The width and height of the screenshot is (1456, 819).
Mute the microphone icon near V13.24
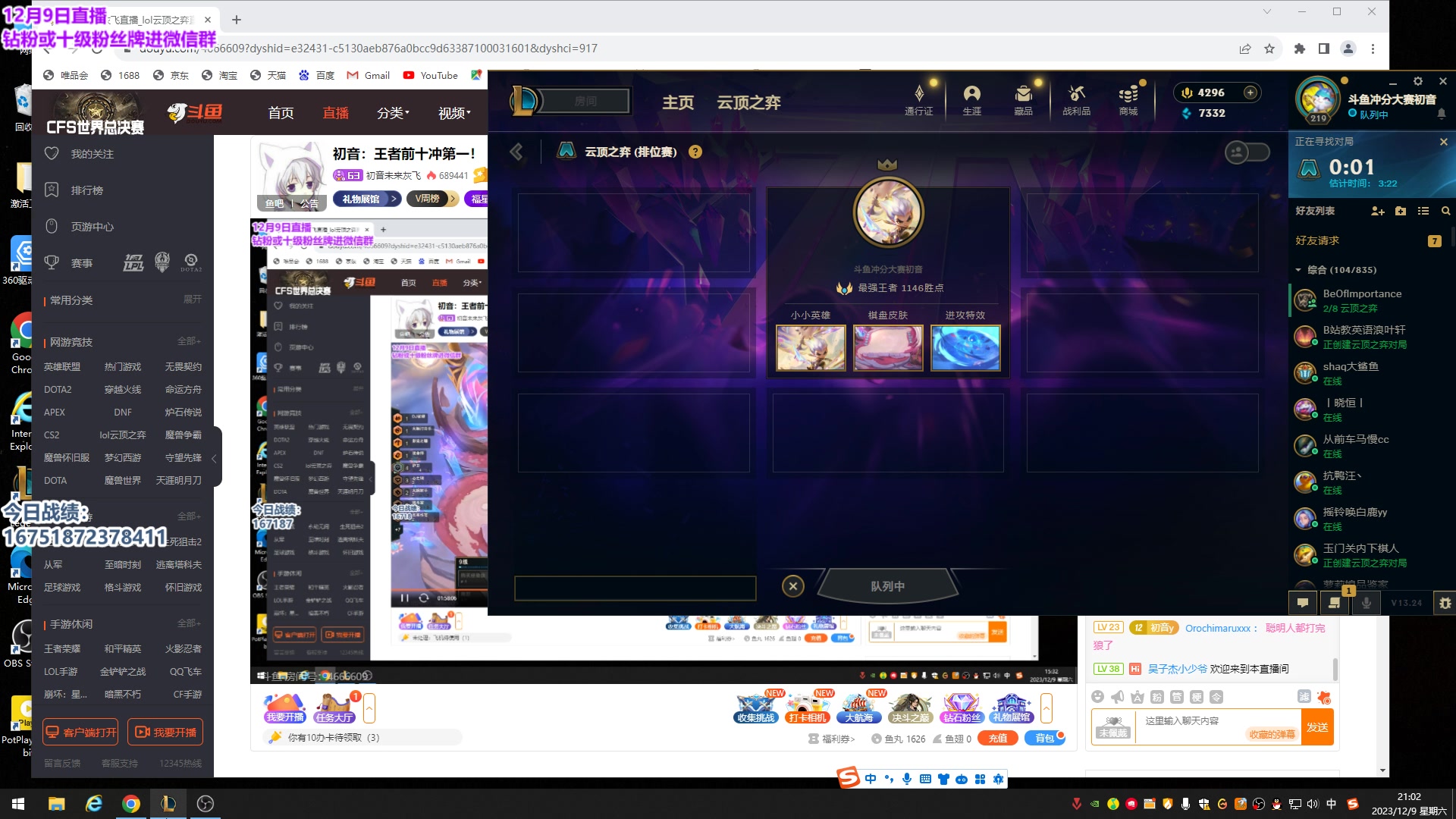click(x=1366, y=603)
